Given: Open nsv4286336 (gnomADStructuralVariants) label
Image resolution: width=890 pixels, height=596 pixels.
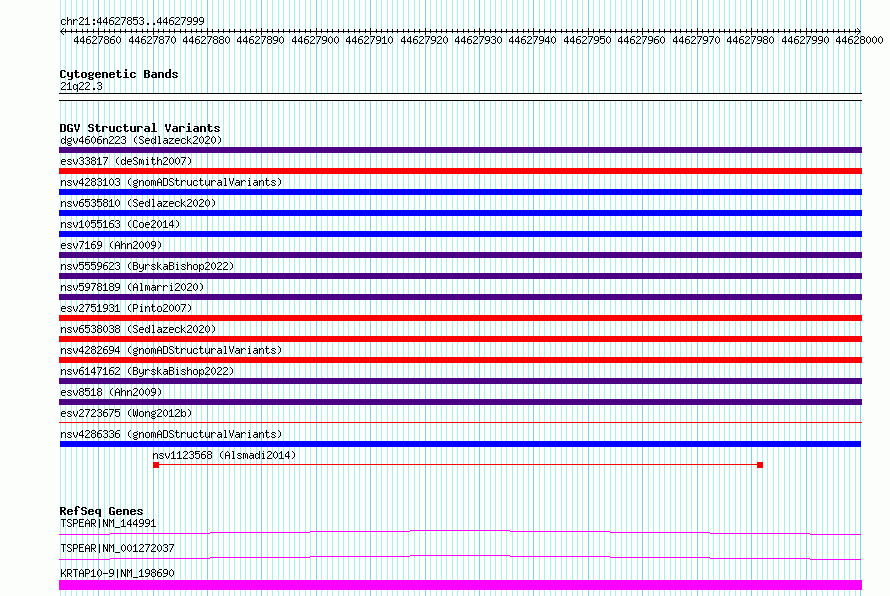Looking at the screenshot, I should coord(171,434).
